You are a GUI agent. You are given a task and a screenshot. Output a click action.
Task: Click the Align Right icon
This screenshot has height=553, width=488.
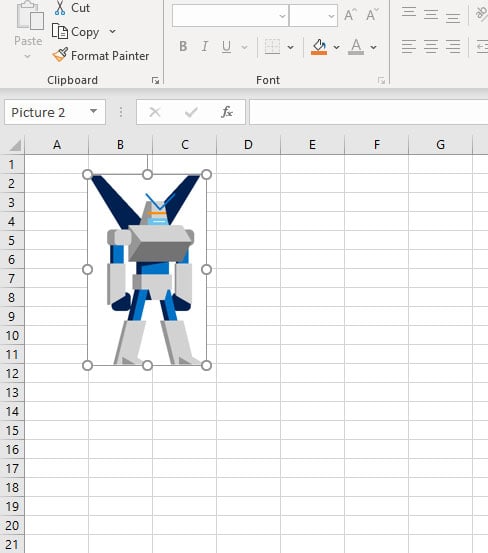click(453, 47)
